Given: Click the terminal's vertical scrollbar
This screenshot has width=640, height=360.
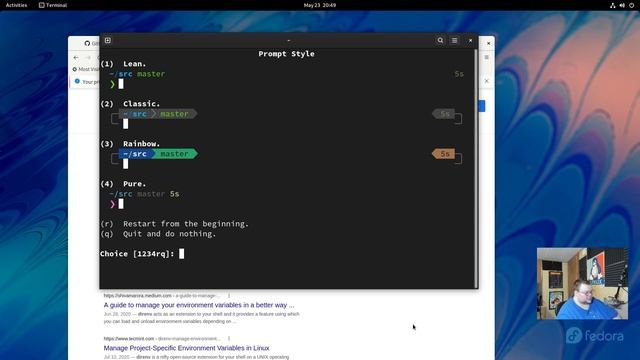Looking at the screenshot, I should click(x=476, y=168).
